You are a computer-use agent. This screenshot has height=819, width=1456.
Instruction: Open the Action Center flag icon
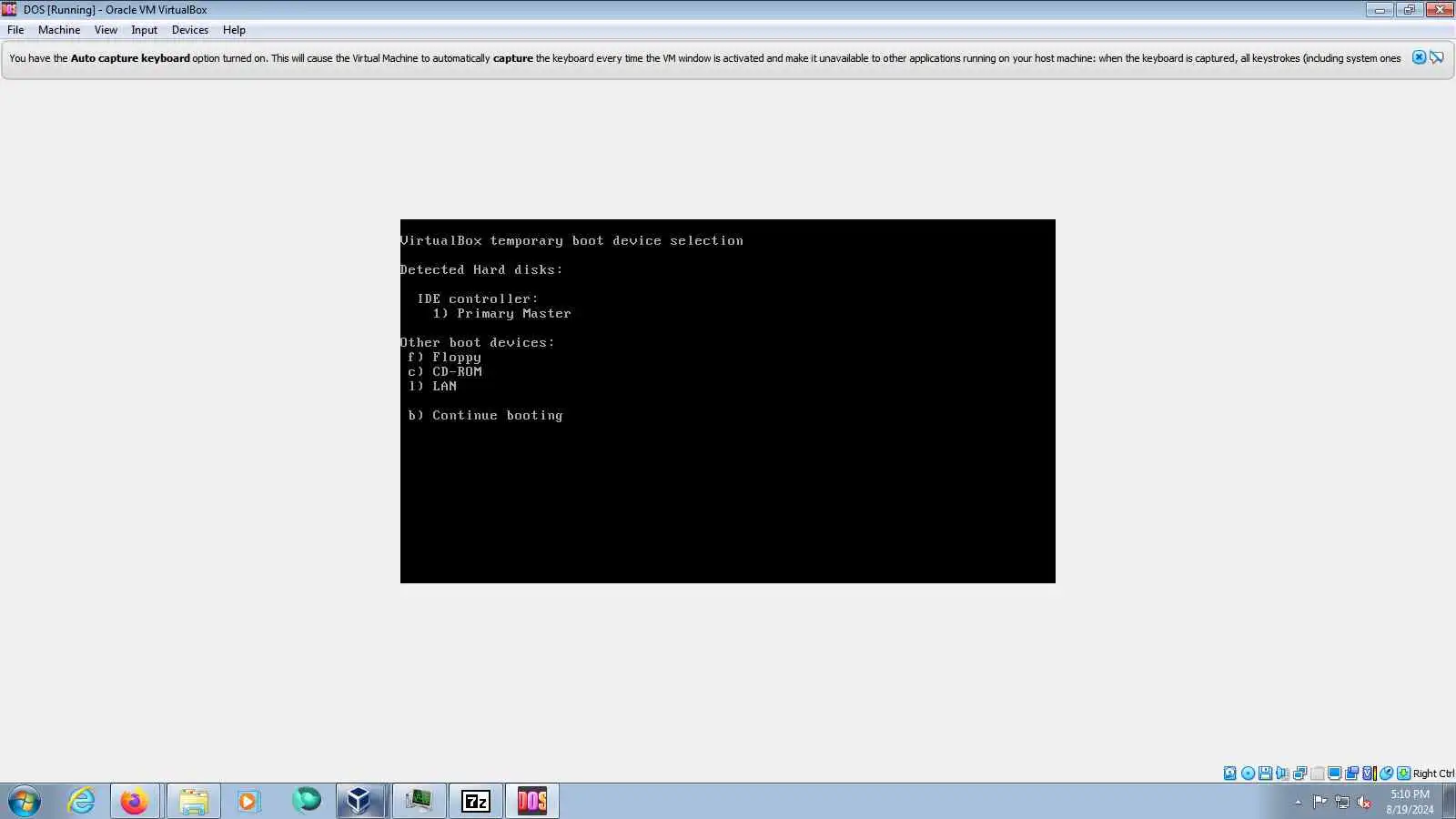(x=1319, y=802)
